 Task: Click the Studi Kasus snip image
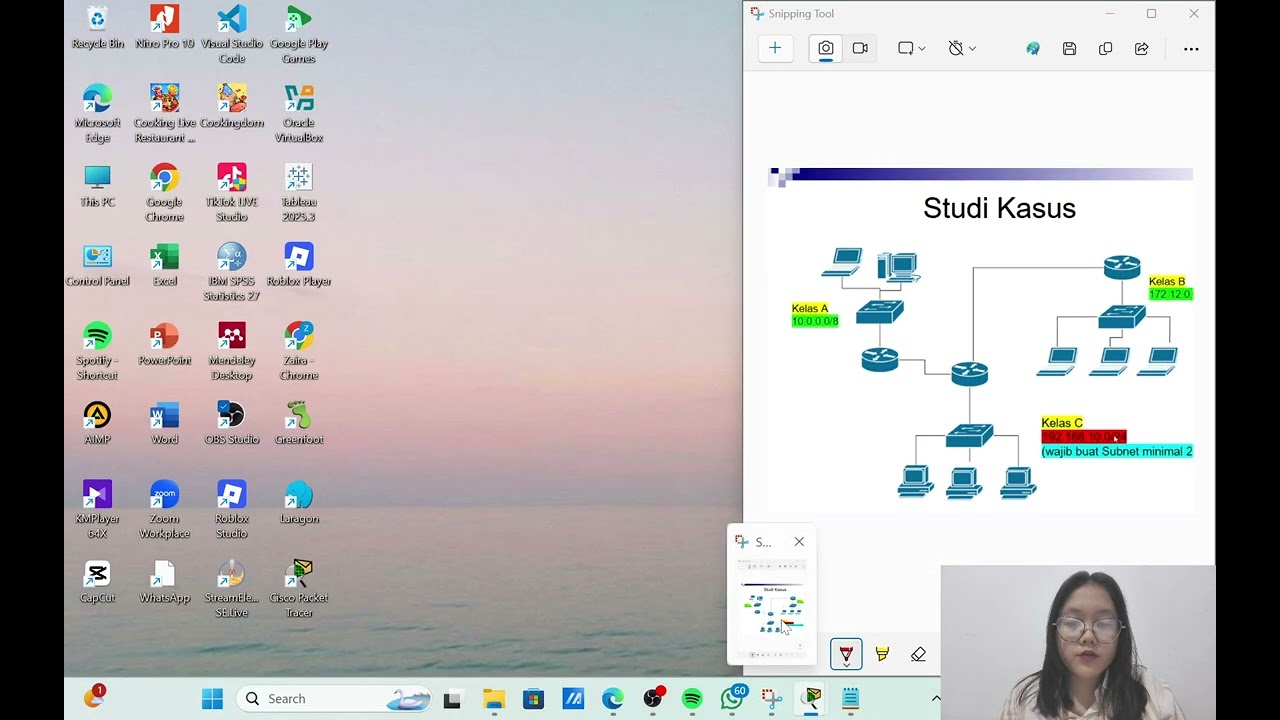(x=980, y=340)
